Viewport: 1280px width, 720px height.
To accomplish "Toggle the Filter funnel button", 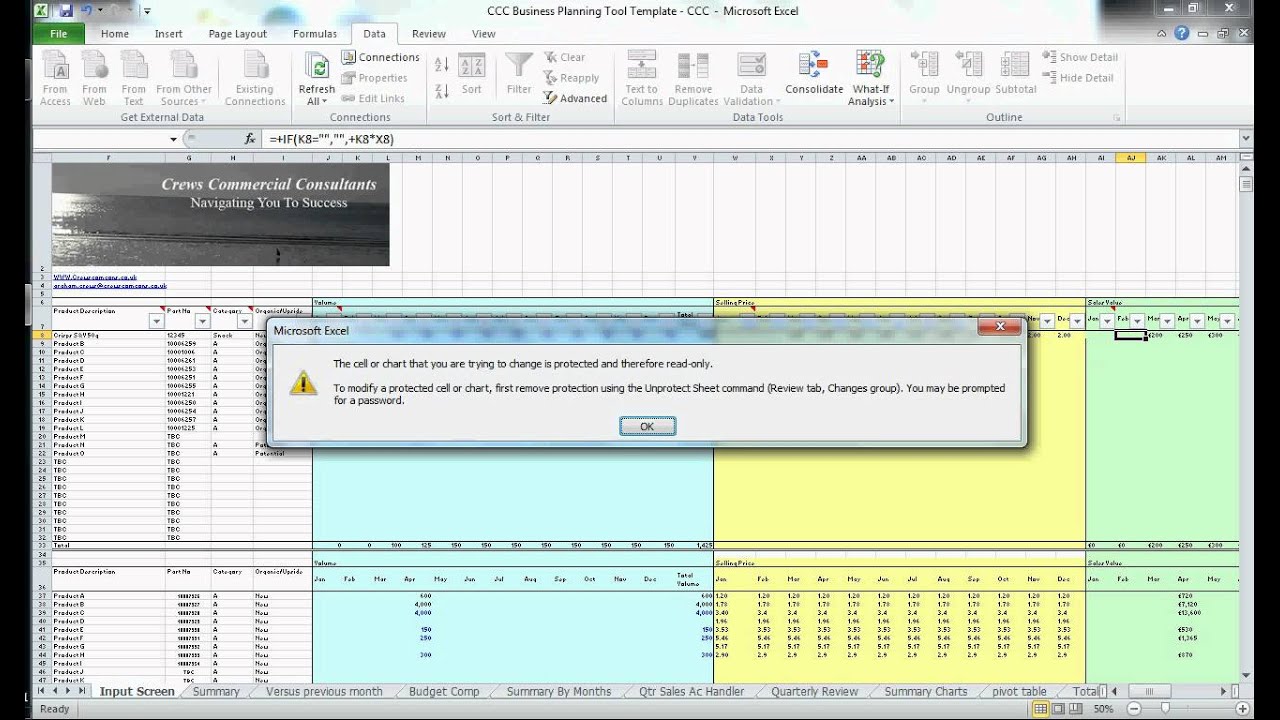I will click(519, 75).
